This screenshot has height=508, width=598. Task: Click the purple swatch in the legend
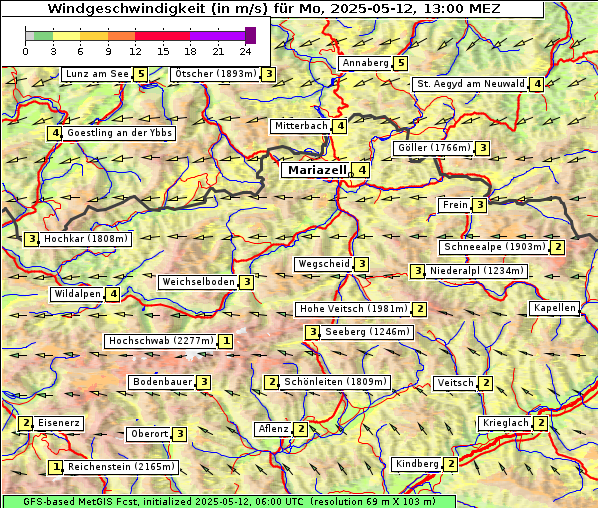click(x=217, y=36)
